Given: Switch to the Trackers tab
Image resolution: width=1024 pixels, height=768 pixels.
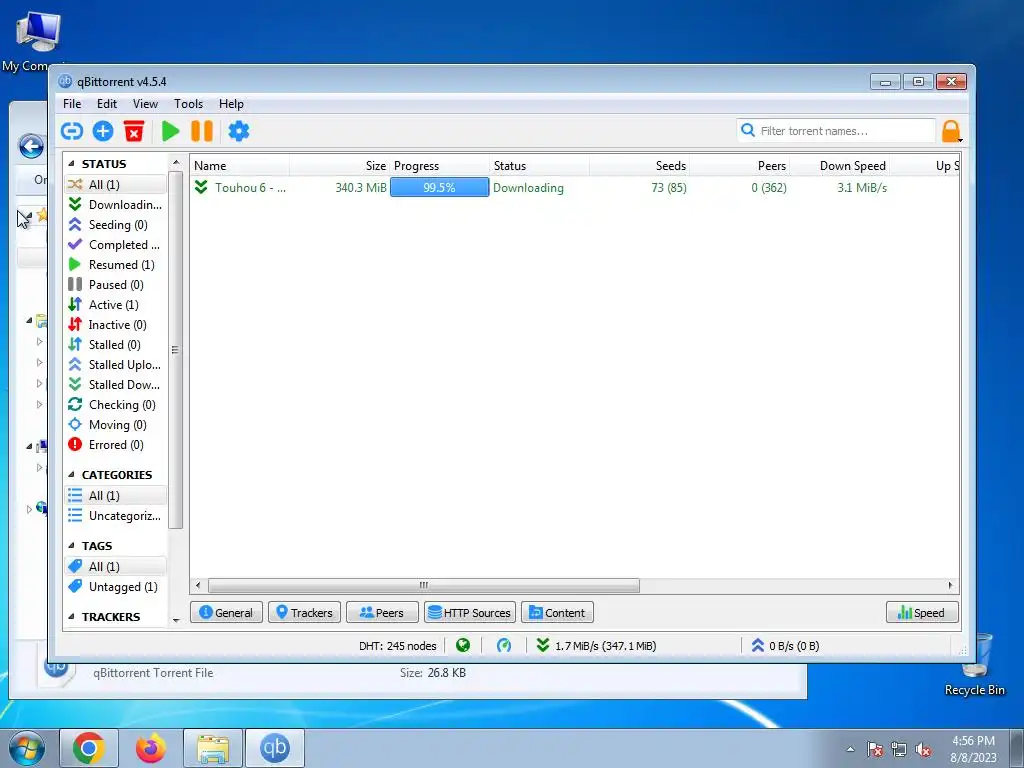Looking at the screenshot, I should pos(304,613).
